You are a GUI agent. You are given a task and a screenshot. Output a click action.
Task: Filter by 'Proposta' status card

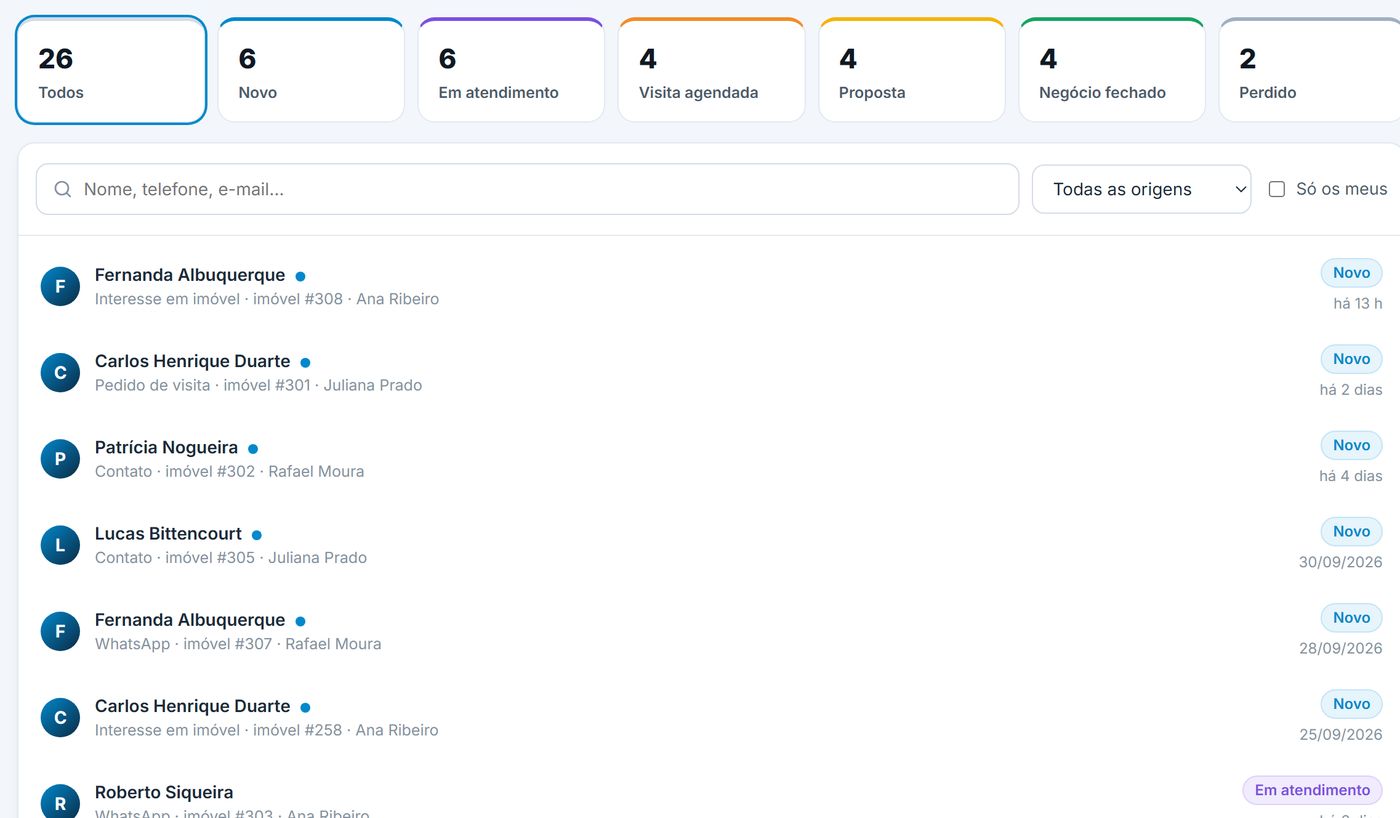[911, 70]
